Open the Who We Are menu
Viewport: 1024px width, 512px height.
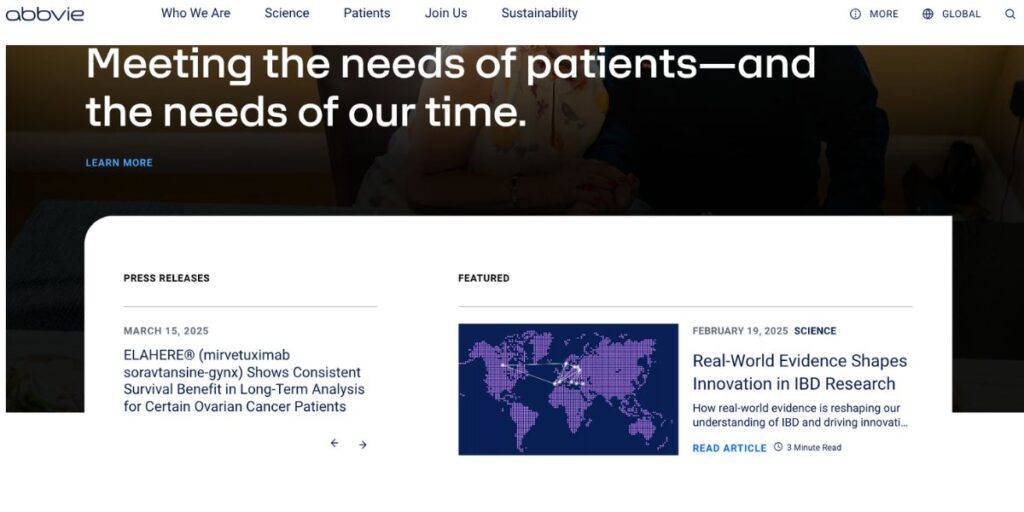(x=195, y=13)
